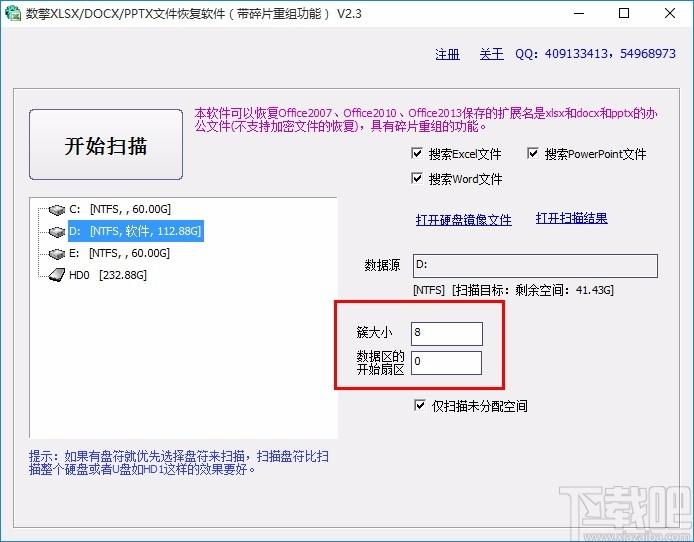The image size is (694, 542).
Task: Click the QQ: 409133413, 54968973 text
Action: pos(595,54)
